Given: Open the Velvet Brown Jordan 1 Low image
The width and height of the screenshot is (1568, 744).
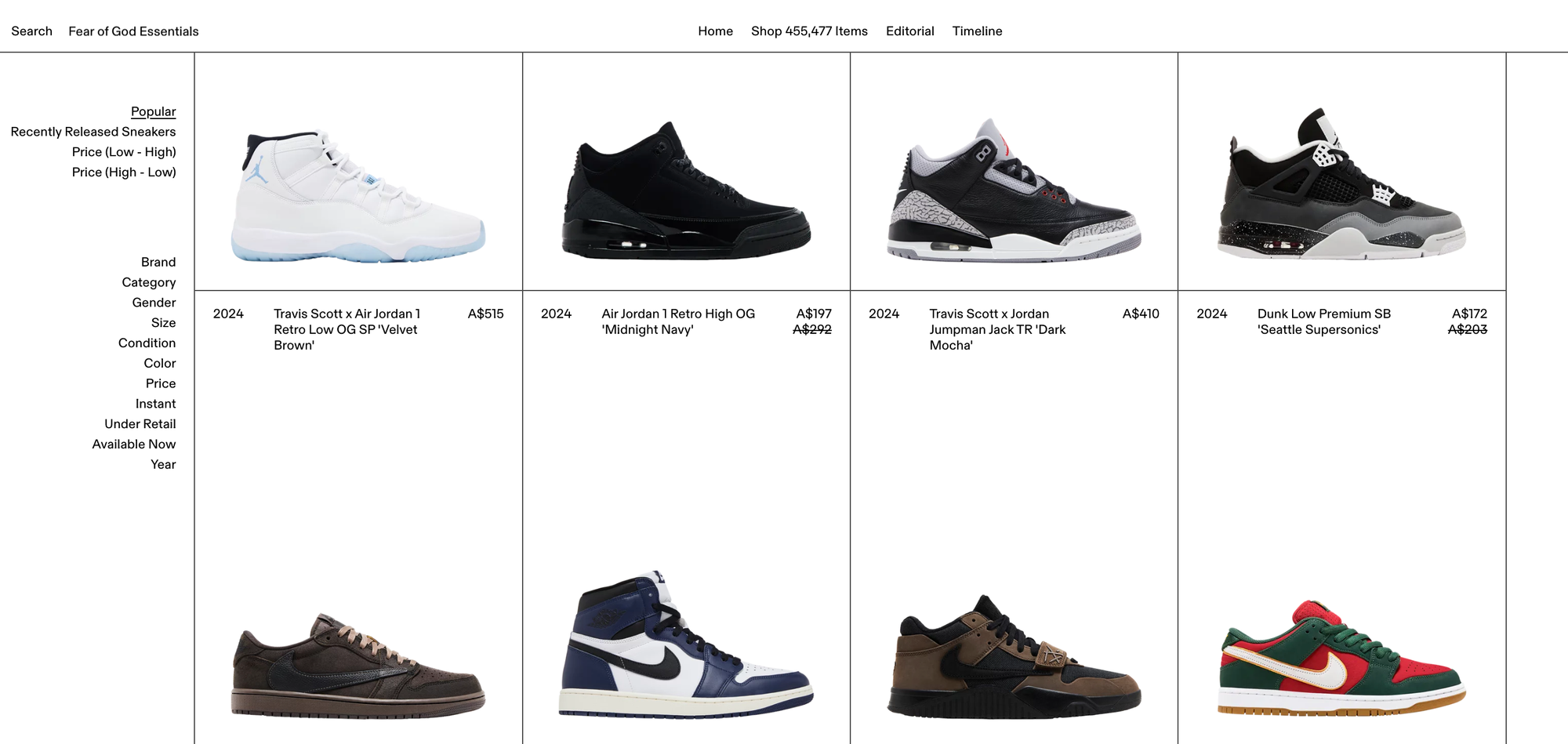Looking at the screenshot, I should [358, 666].
